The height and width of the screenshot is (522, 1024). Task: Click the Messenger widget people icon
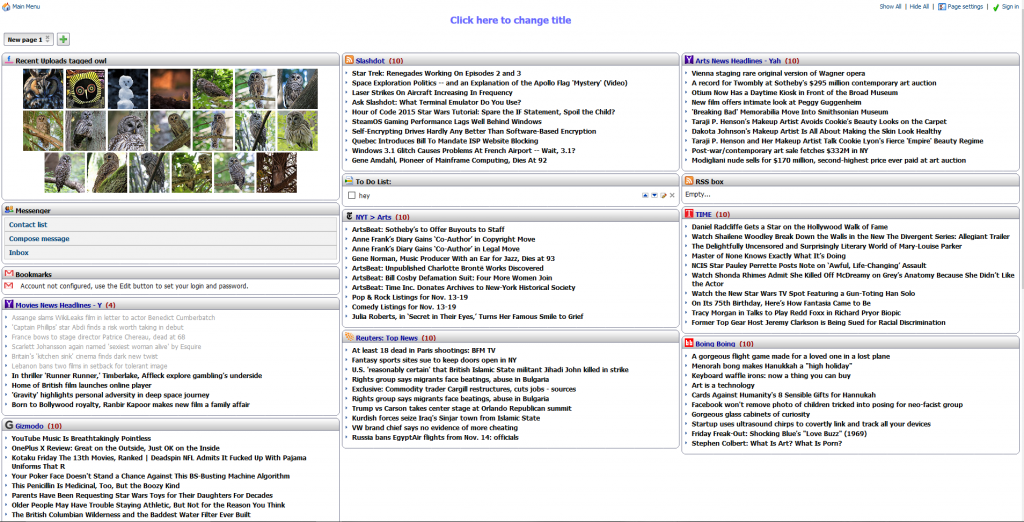[x=9, y=210]
